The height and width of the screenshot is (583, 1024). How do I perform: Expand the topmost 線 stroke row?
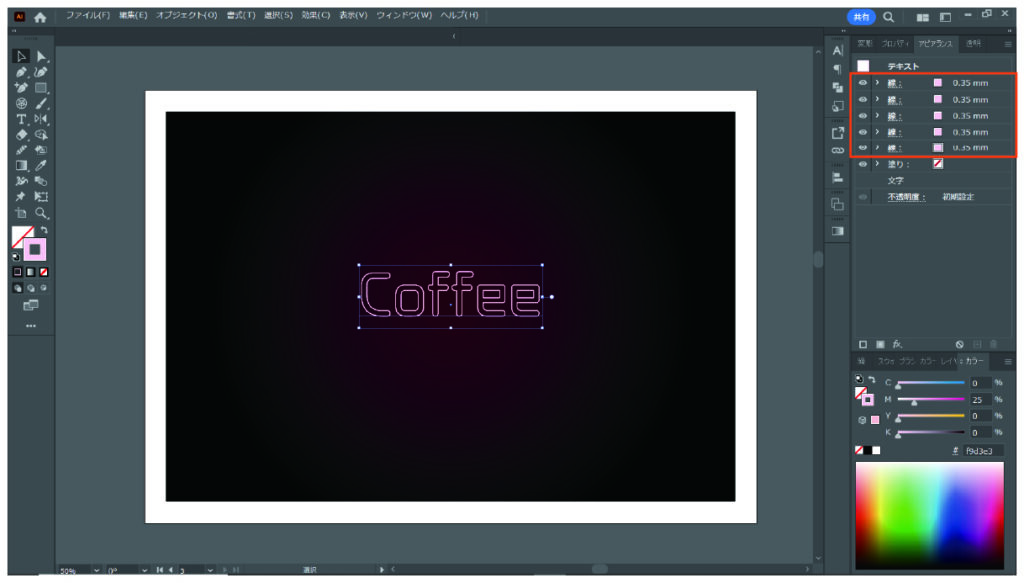click(x=877, y=83)
